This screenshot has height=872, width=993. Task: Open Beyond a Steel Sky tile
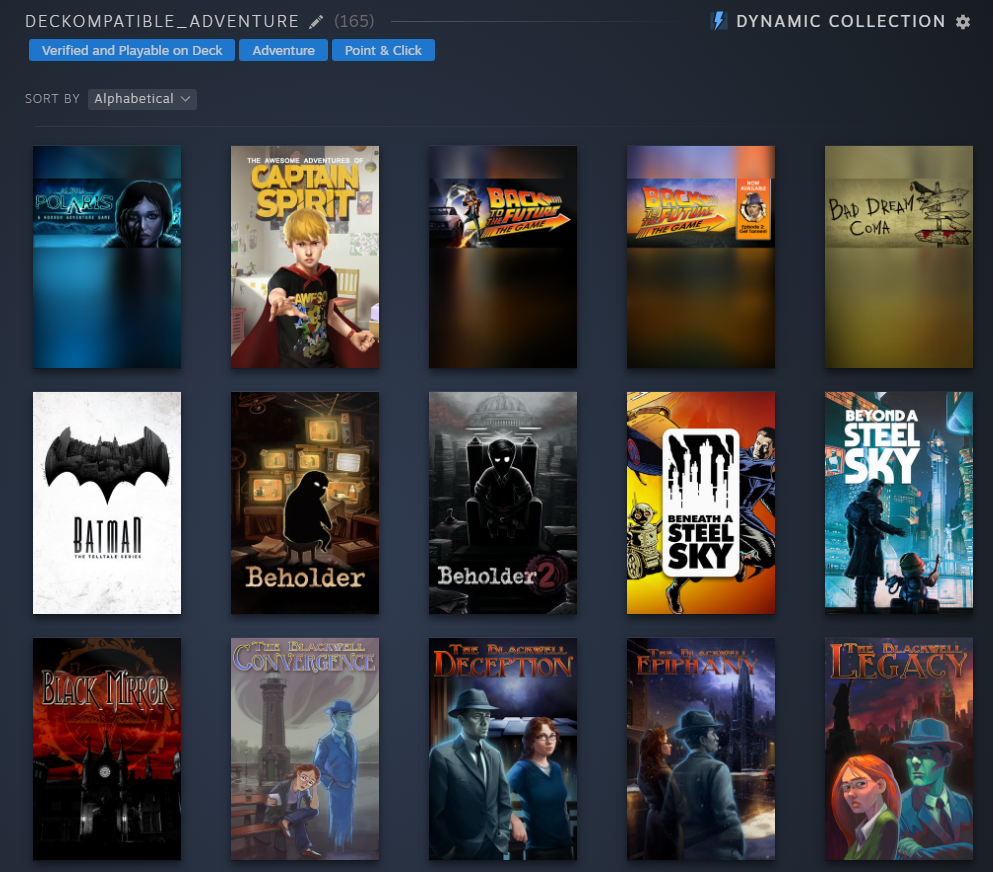899,503
